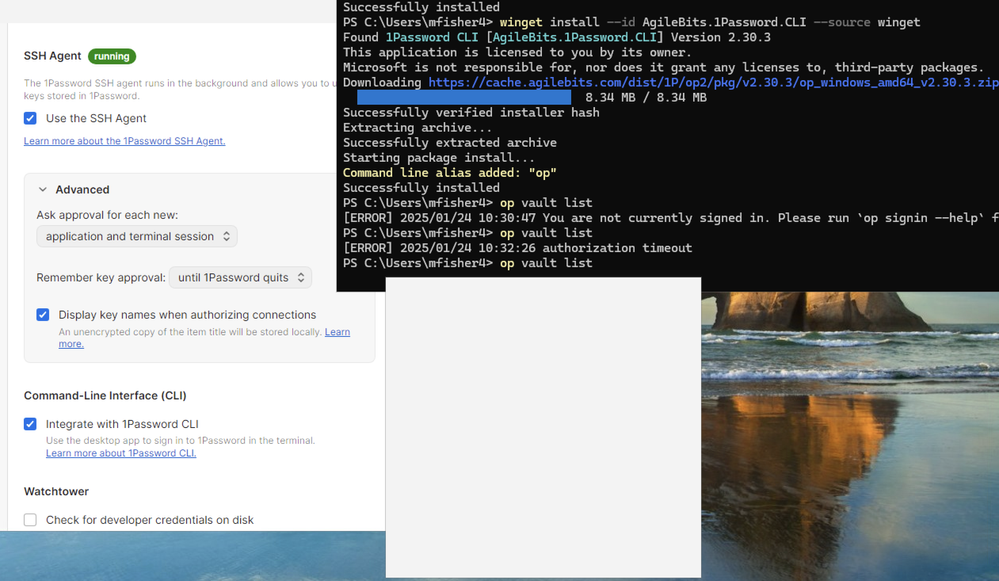Screen dimensions: 999x581
Task: Click the Watchtower section heading
Action: pyautogui.click(x=56, y=492)
